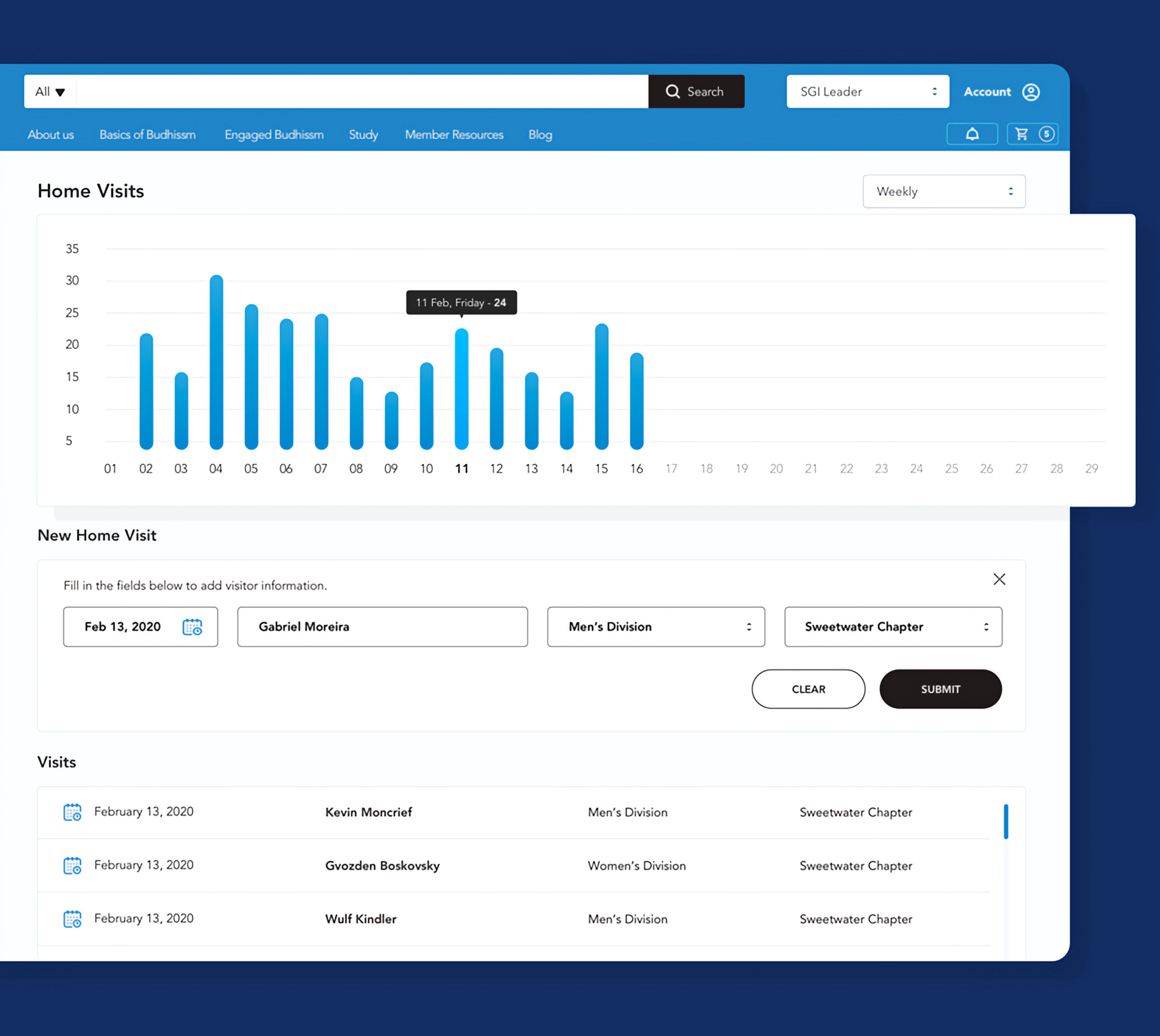Click calendar icon in Wulf Kindler row

pos(72,919)
